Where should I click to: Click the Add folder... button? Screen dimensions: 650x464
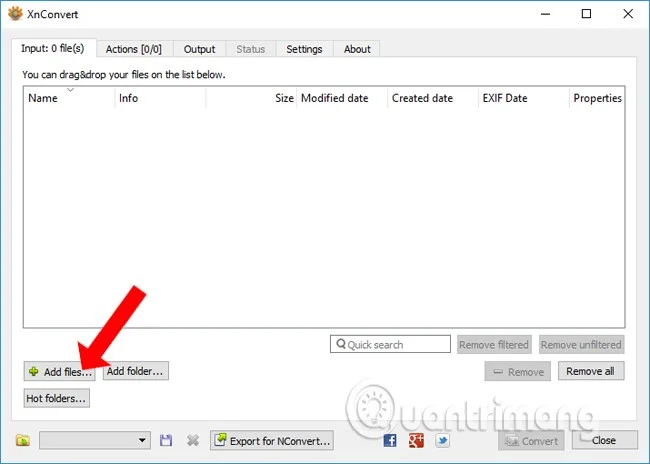(136, 371)
